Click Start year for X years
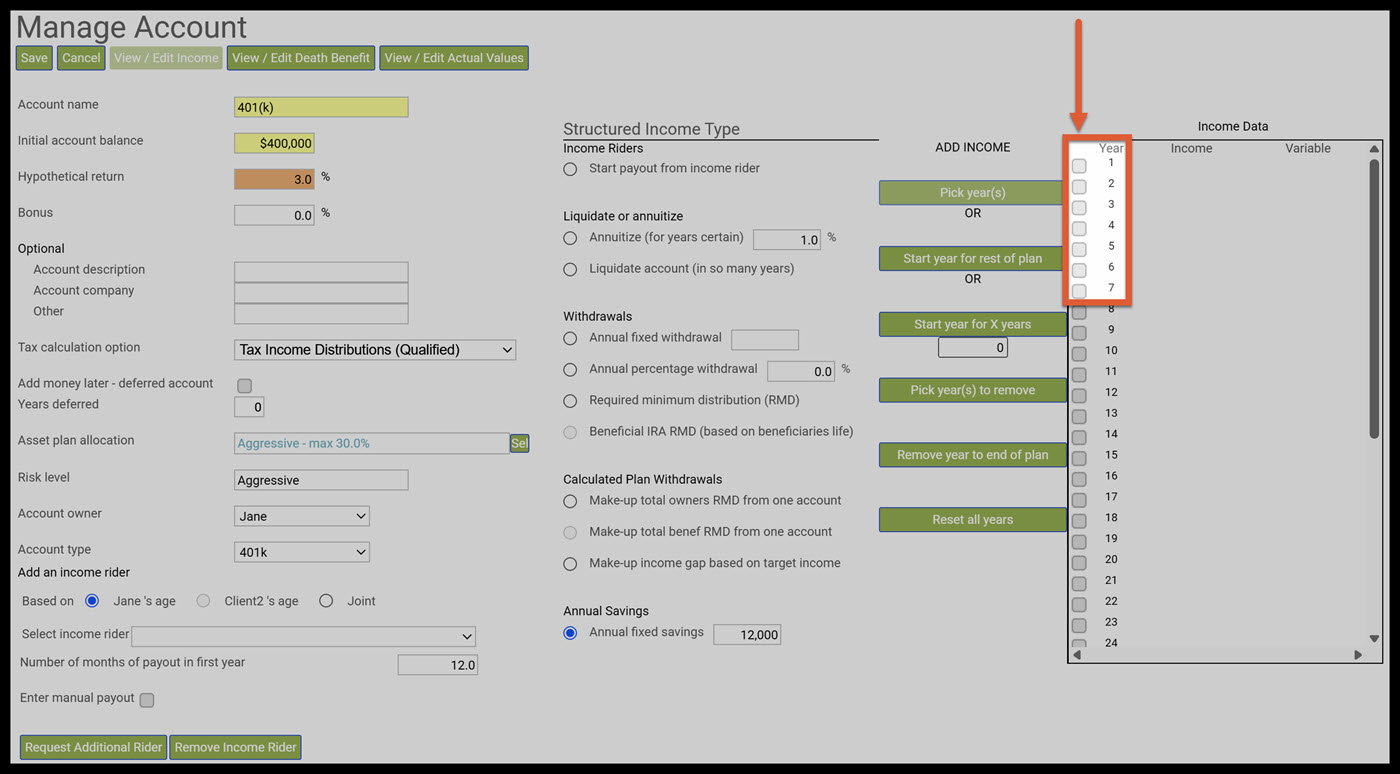The image size is (1400, 774). [x=972, y=325]
